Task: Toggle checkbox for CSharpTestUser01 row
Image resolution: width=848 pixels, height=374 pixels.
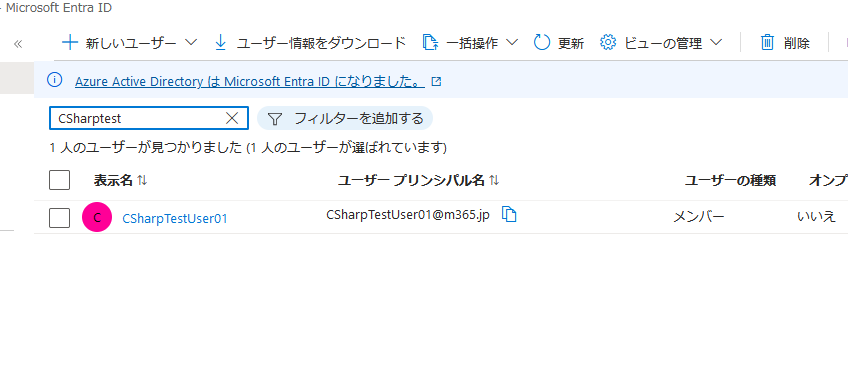Action: [59, 218]
